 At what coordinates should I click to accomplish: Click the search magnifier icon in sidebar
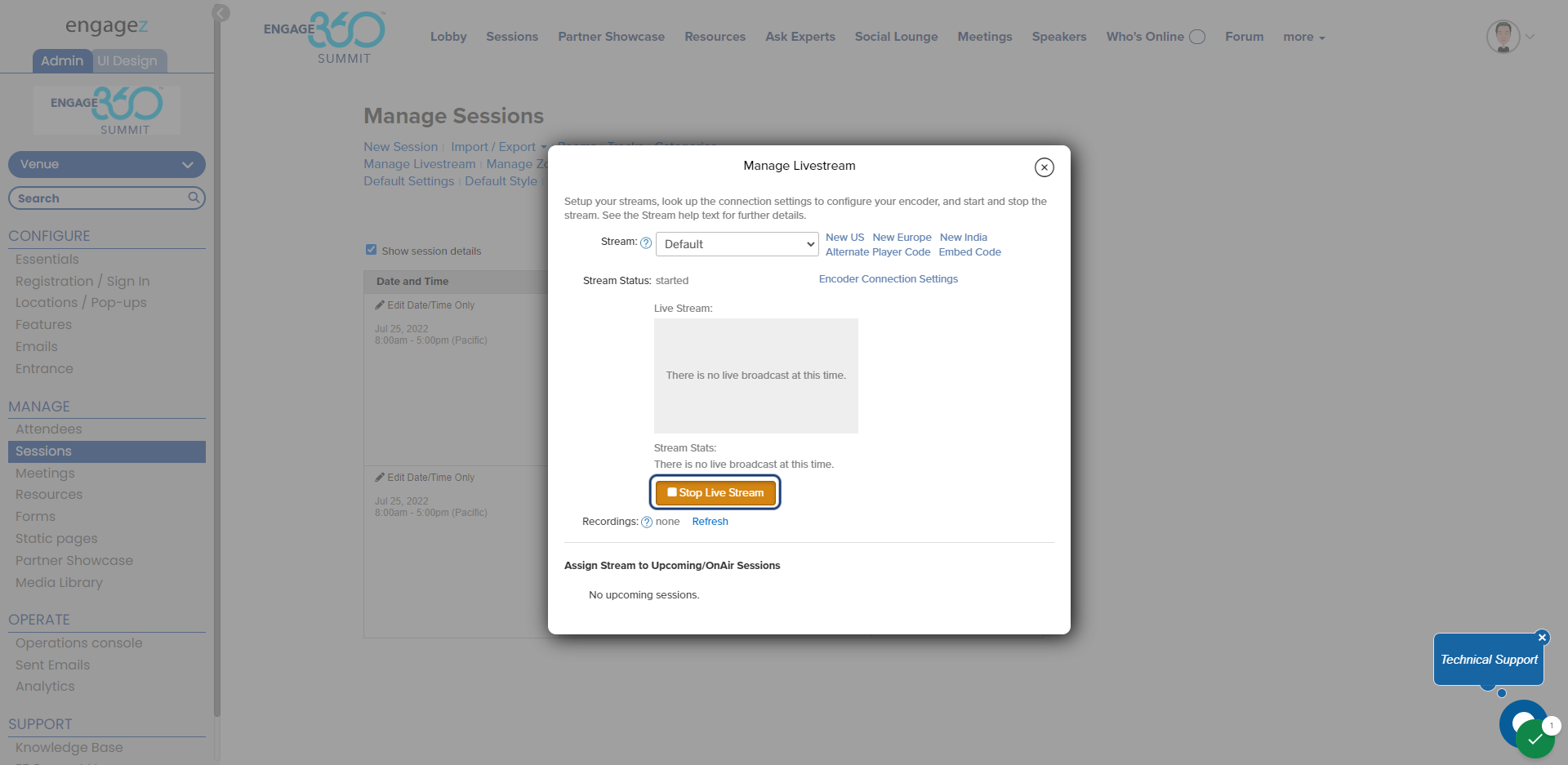194,198
